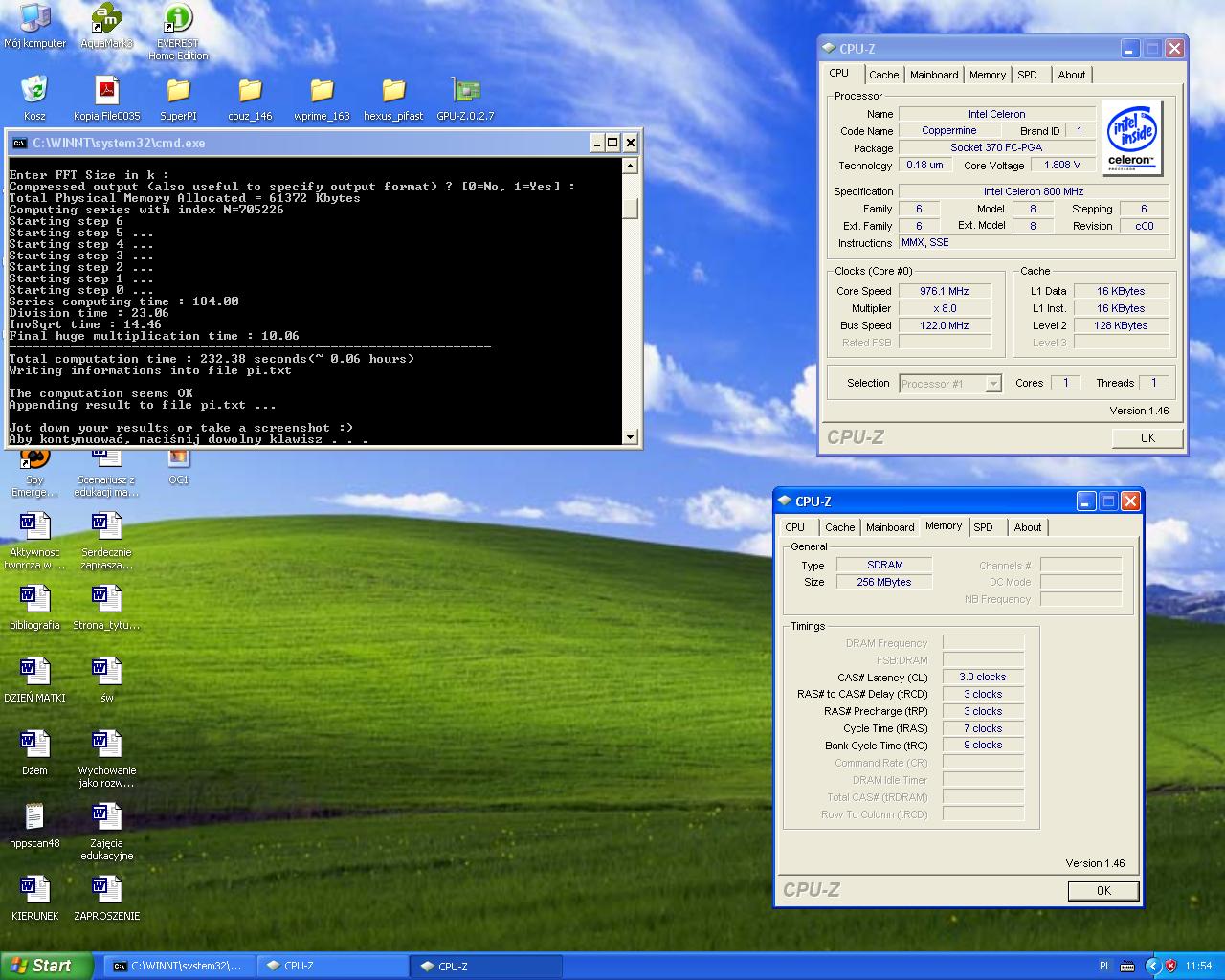
Task: Select the Spy Emerge... desktop icon
Action: pos(34,474)
